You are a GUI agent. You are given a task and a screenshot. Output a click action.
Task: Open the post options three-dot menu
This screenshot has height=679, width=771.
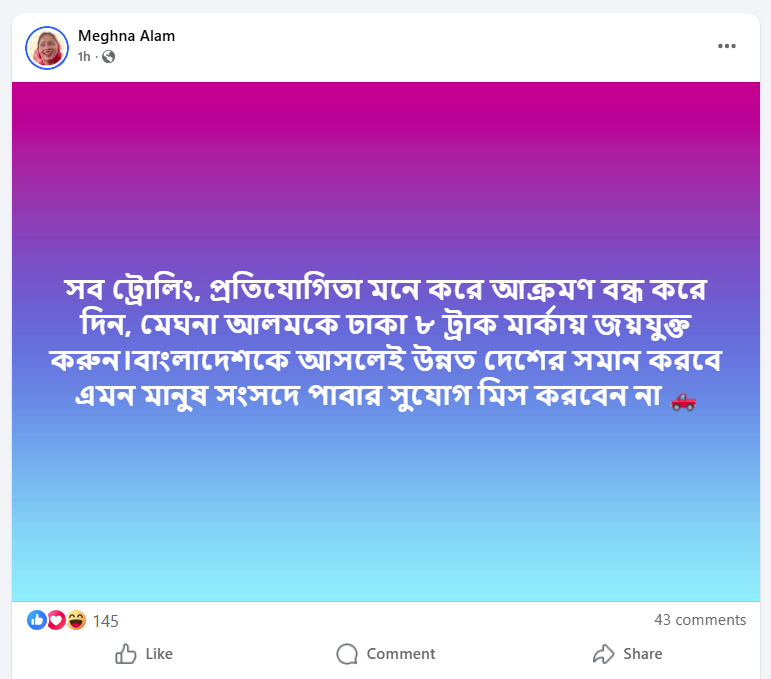point(727,46)
